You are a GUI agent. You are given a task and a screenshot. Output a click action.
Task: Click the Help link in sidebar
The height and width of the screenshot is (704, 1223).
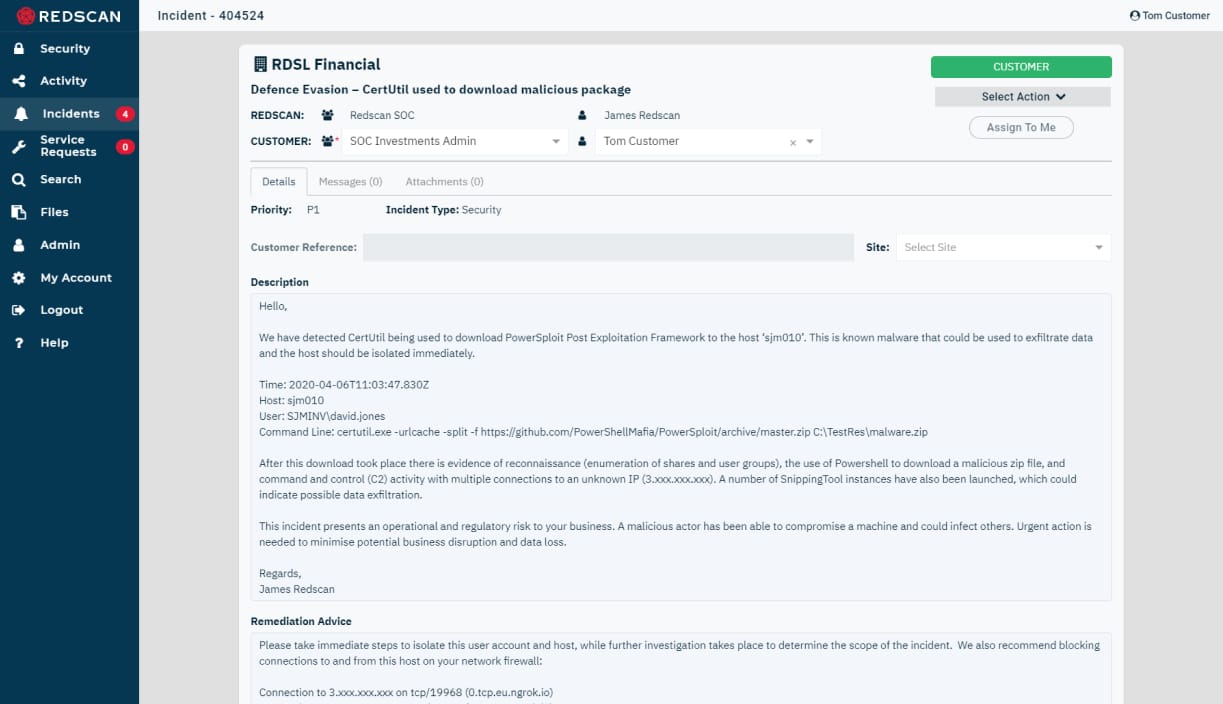pyautogui.click(x=54, y=343)
